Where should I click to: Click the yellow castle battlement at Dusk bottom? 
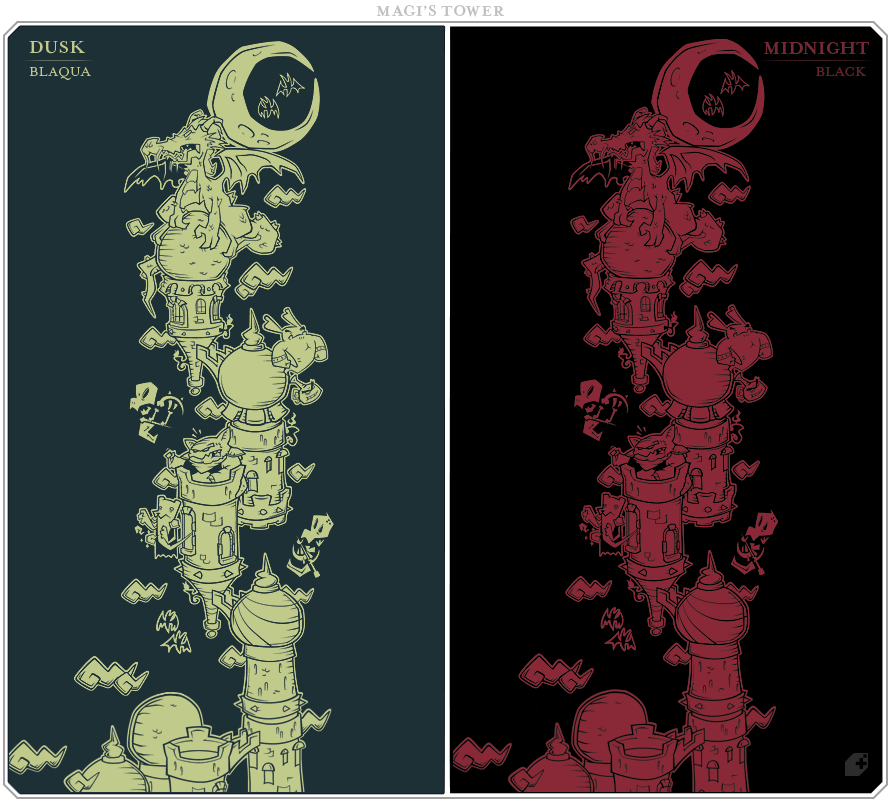(x=202, y=750)
